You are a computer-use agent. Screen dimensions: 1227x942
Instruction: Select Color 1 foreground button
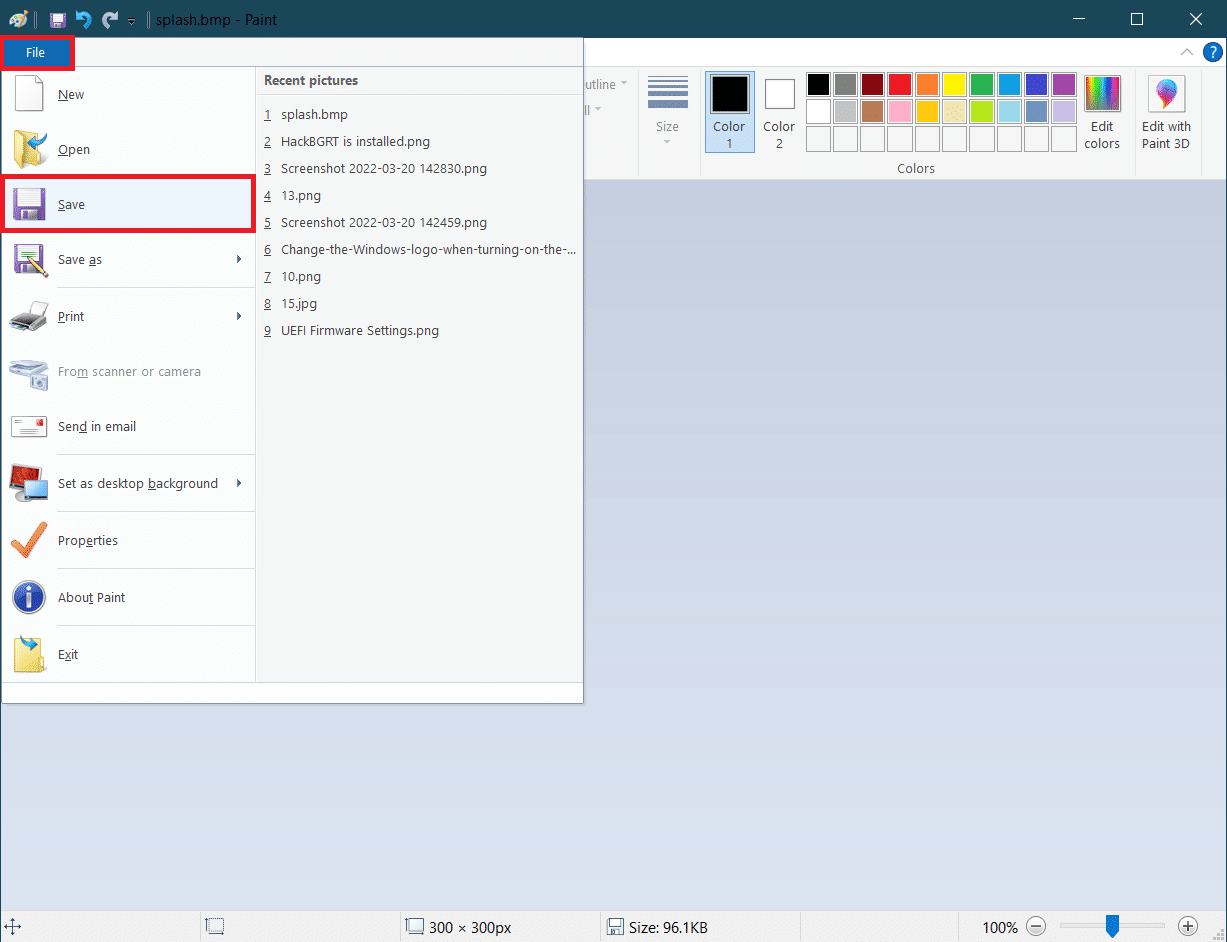click(x=729, y=112)
